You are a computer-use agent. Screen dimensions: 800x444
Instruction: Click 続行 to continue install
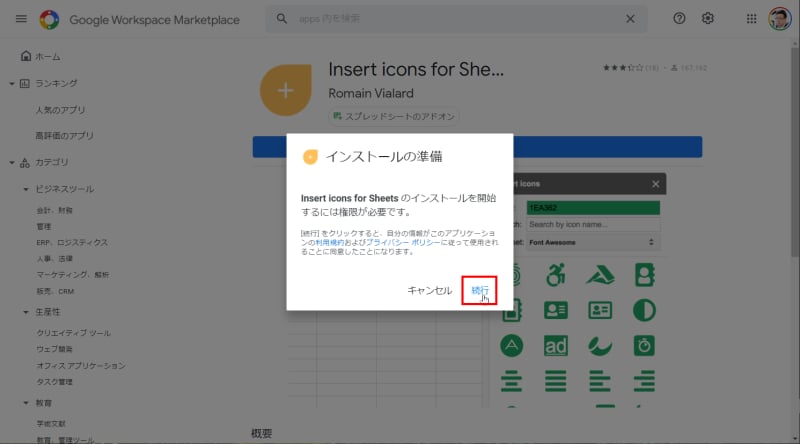tap(479, 290)
